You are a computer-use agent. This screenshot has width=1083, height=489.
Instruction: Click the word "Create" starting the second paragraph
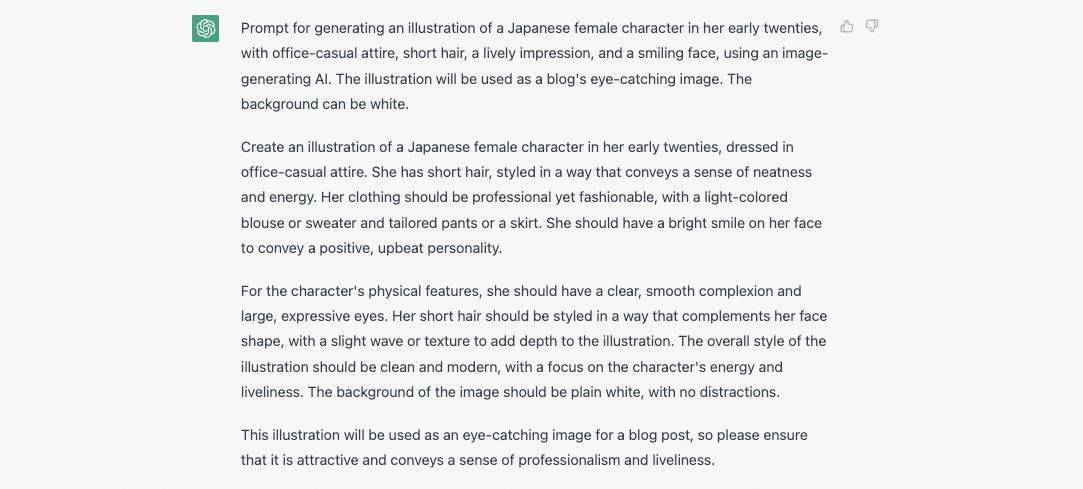click(x=260, y=147)
